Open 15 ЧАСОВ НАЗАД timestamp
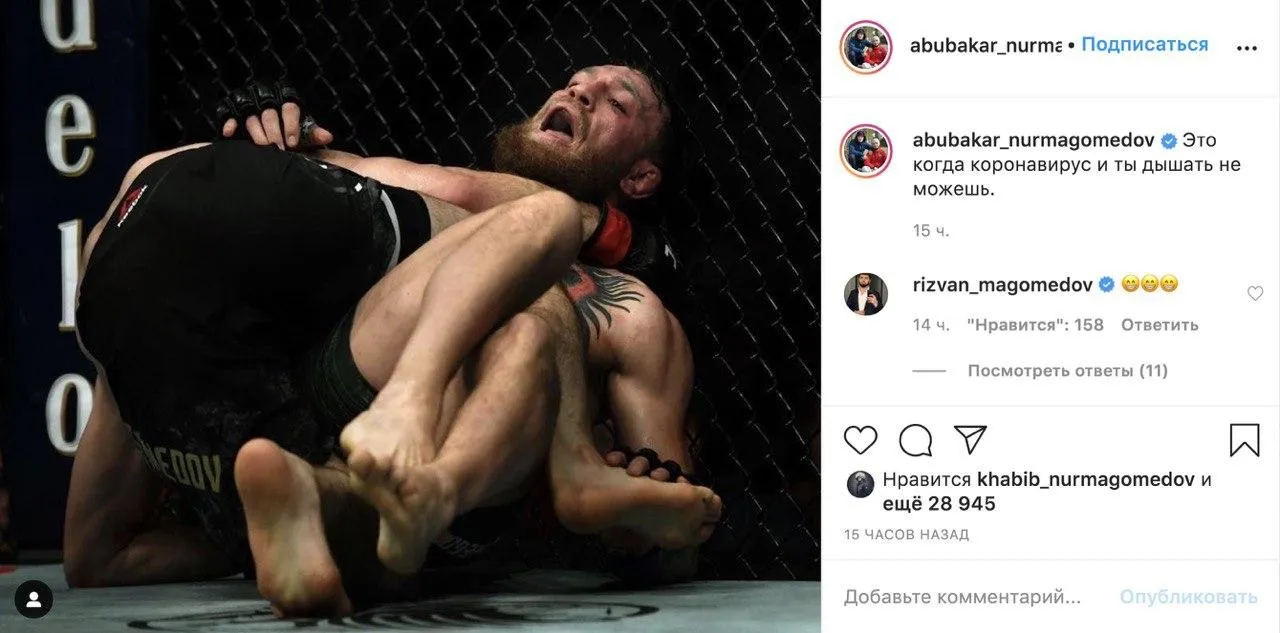 pos(906,535)
